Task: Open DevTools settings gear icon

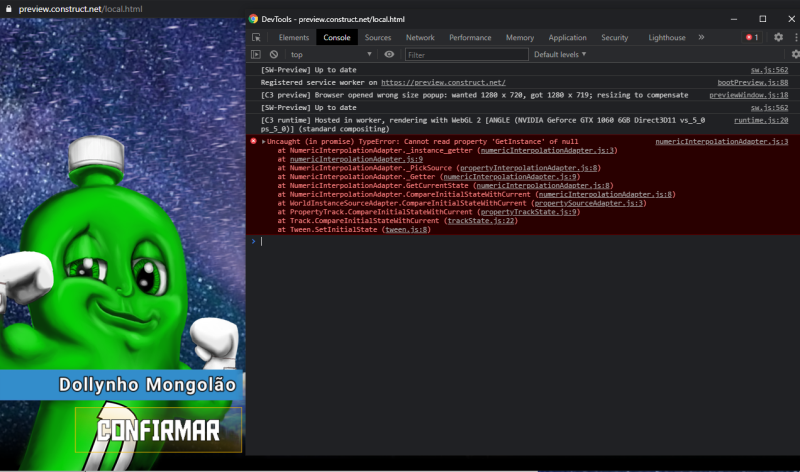Action: (778, 37)
